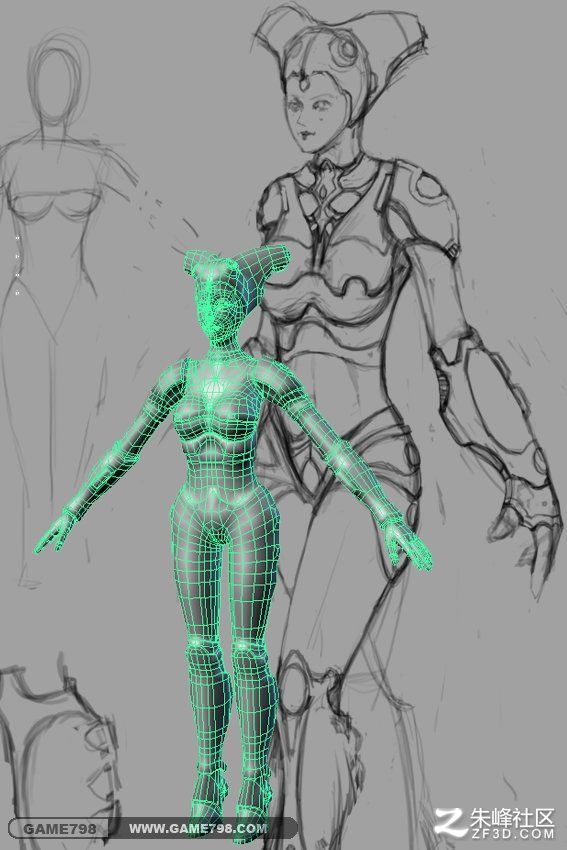Open the WWW.GAME798.COM link
Screen dimensions: 567x850
pyautogui.click(x=198, y=828)
